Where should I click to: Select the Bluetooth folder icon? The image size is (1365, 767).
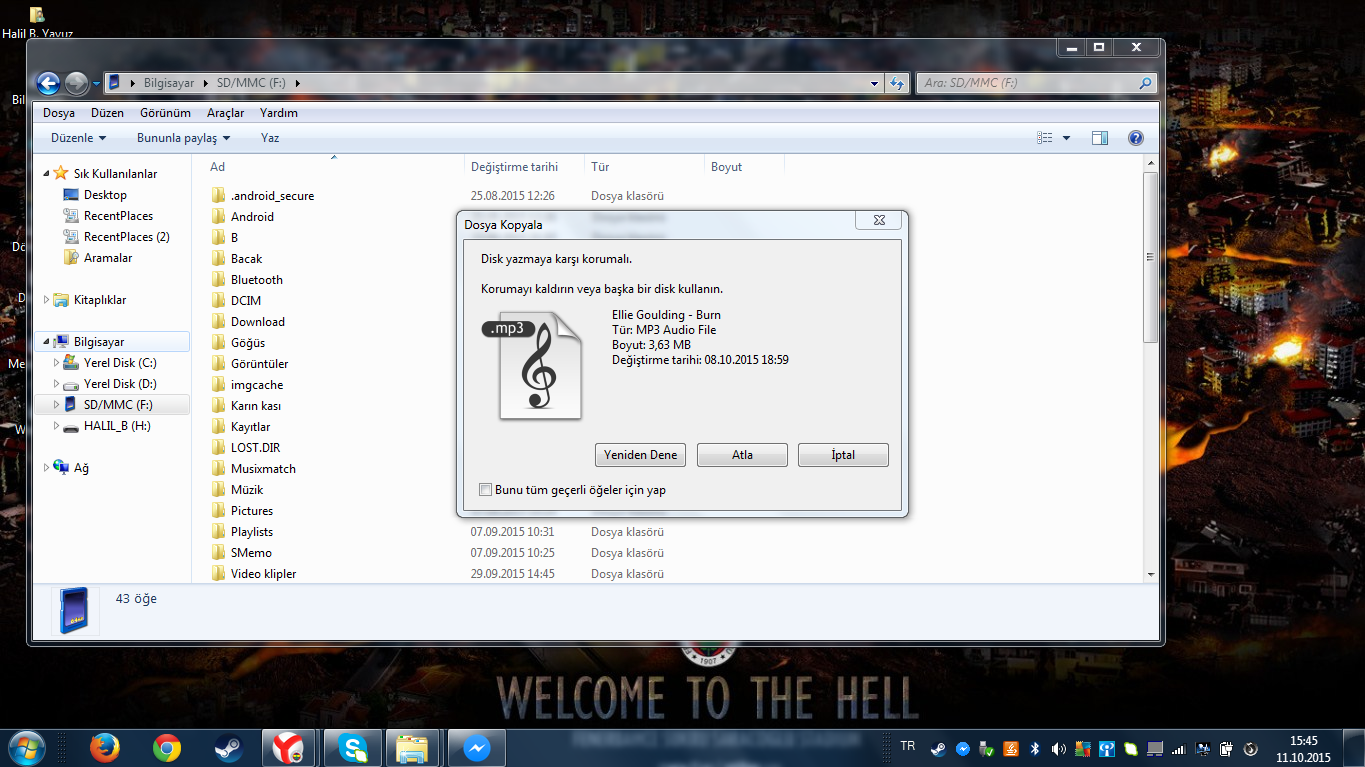[x=219, y=280]
